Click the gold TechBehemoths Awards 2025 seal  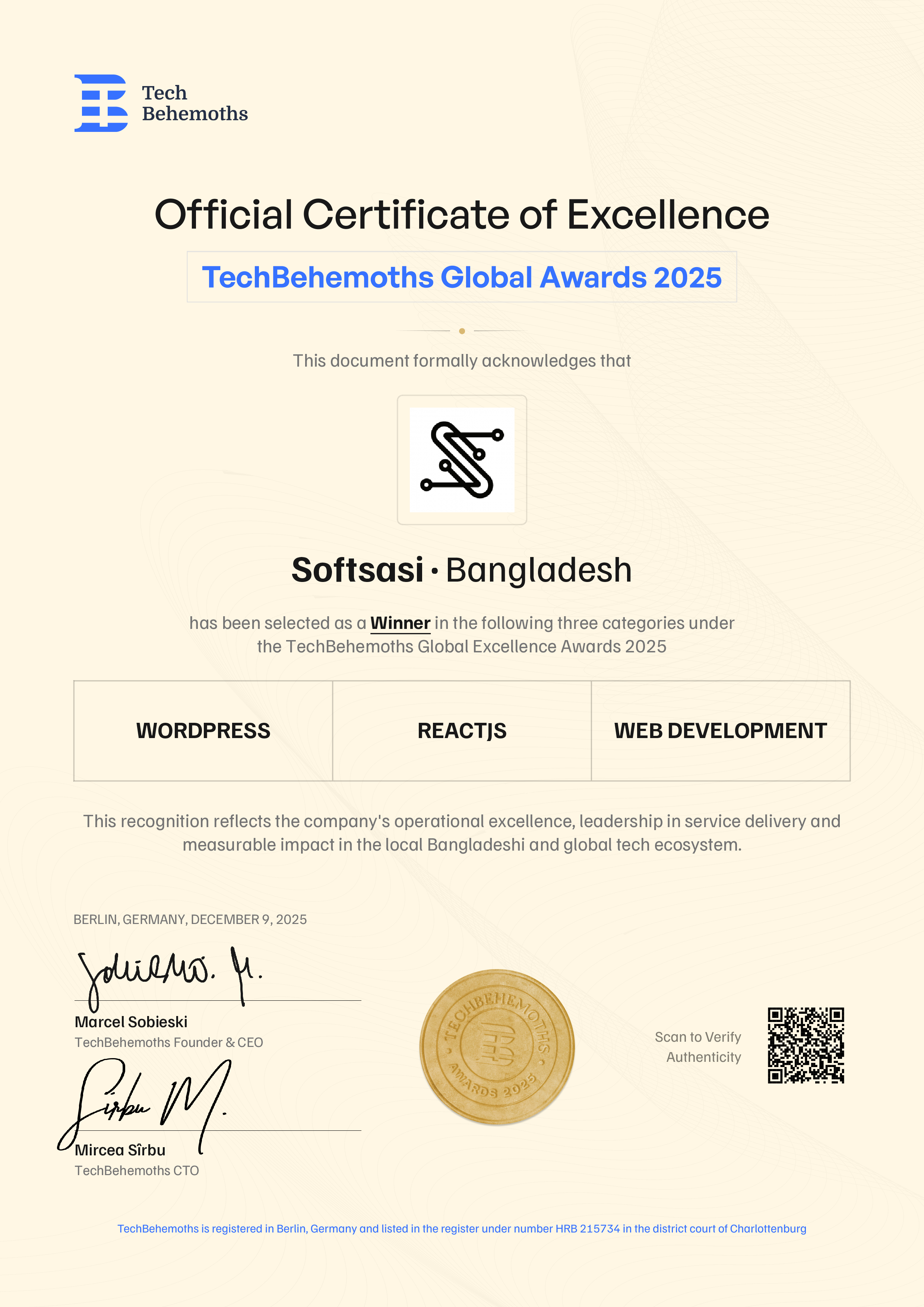(x=497, y=1047)
